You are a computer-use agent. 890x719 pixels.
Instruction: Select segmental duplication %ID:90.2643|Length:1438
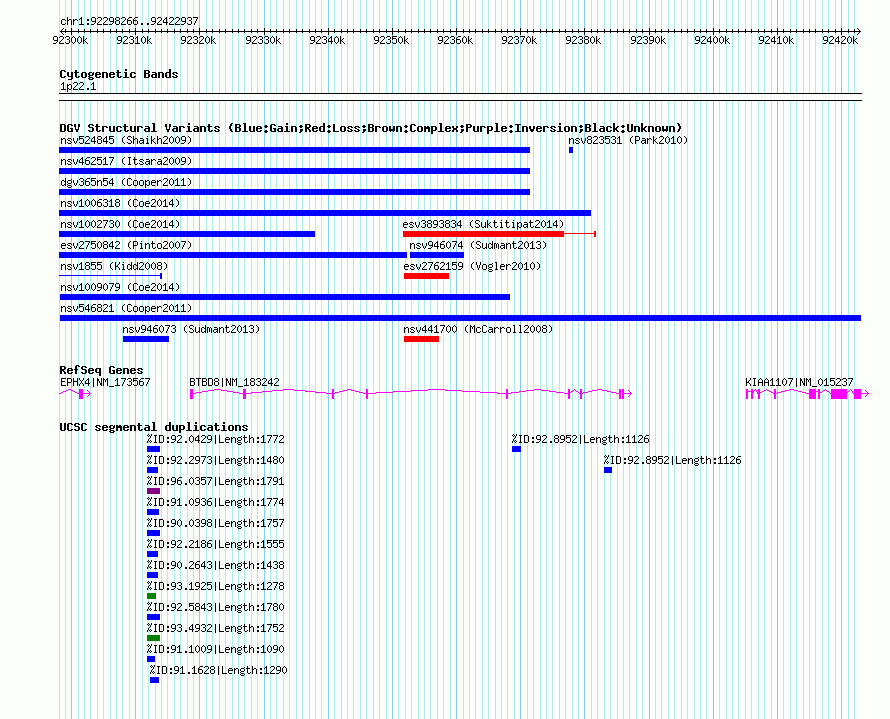152,575
